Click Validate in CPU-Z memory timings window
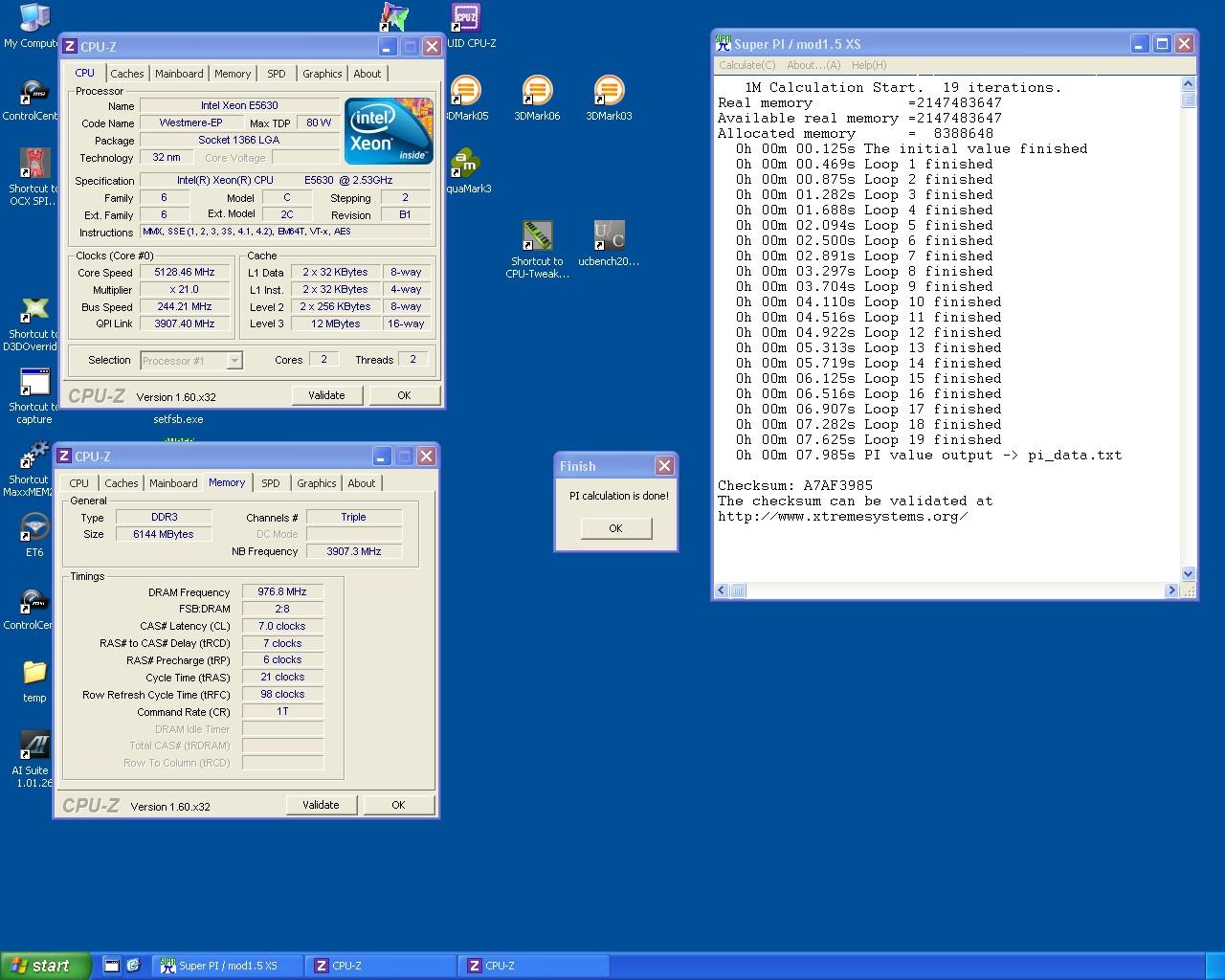Viewport: 1225px width, 980px height. click(x=321, y=805)
